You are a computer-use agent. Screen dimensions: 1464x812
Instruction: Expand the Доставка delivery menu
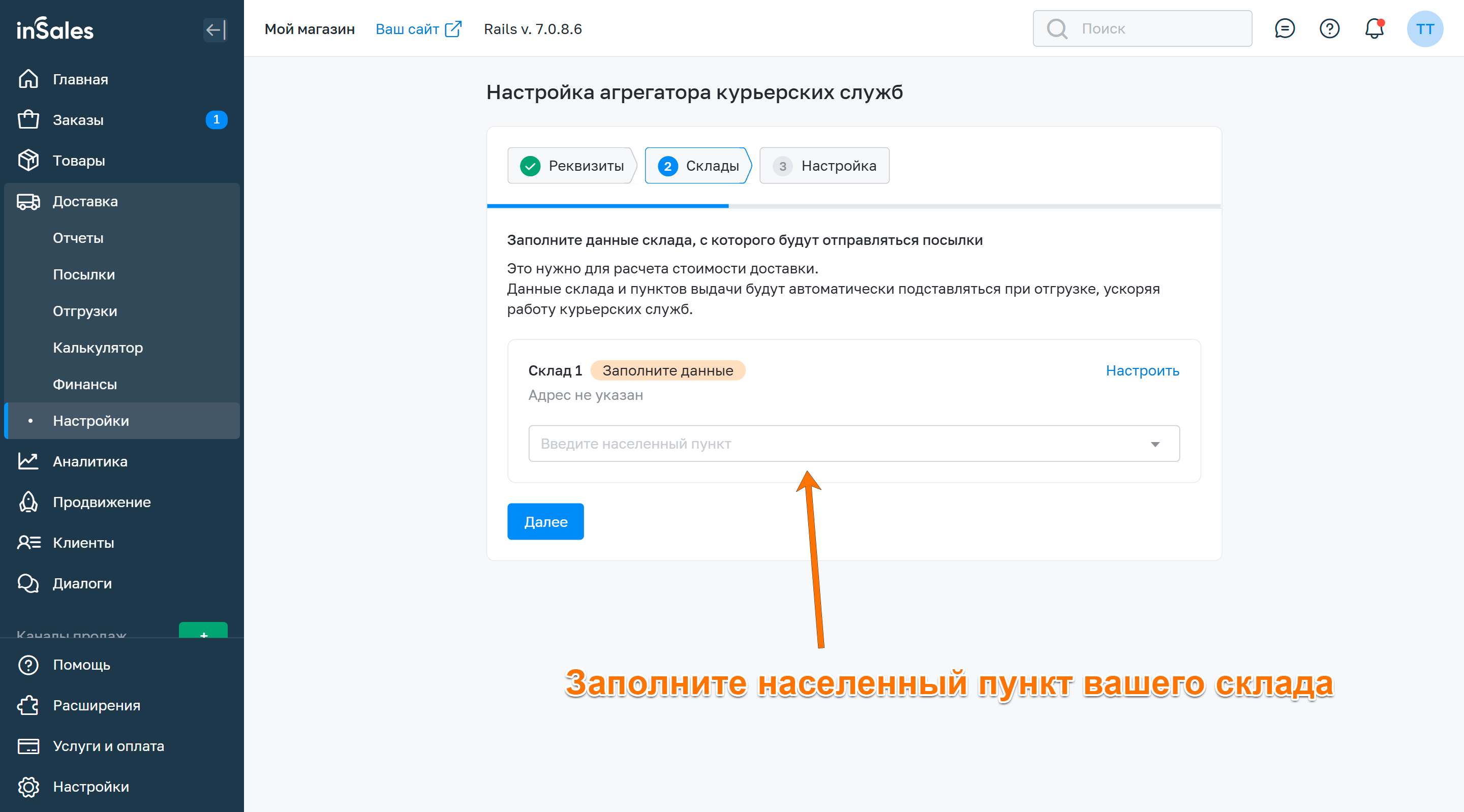[85, 201]
